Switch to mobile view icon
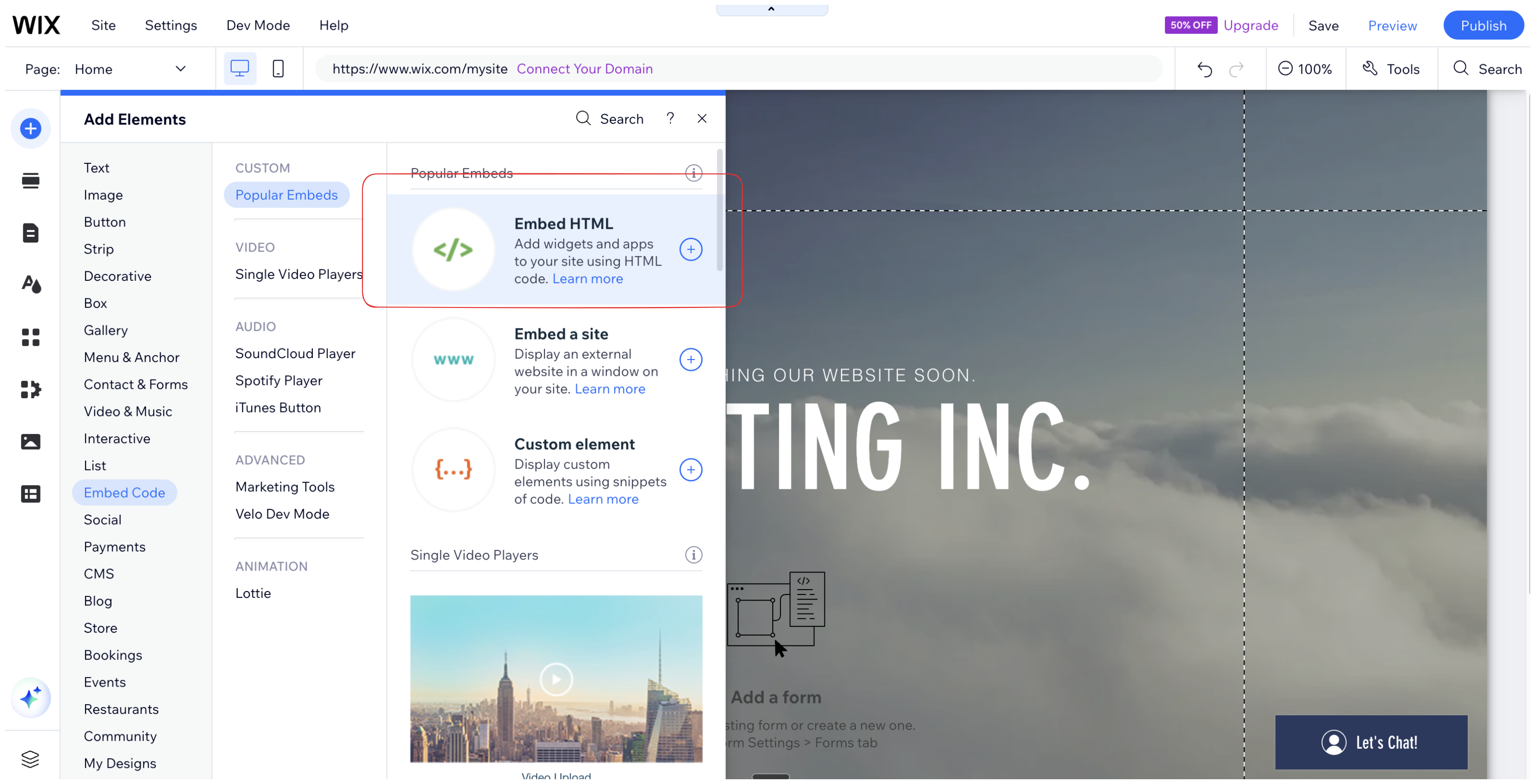This screenshot has width=1535, height=784. 277,68
